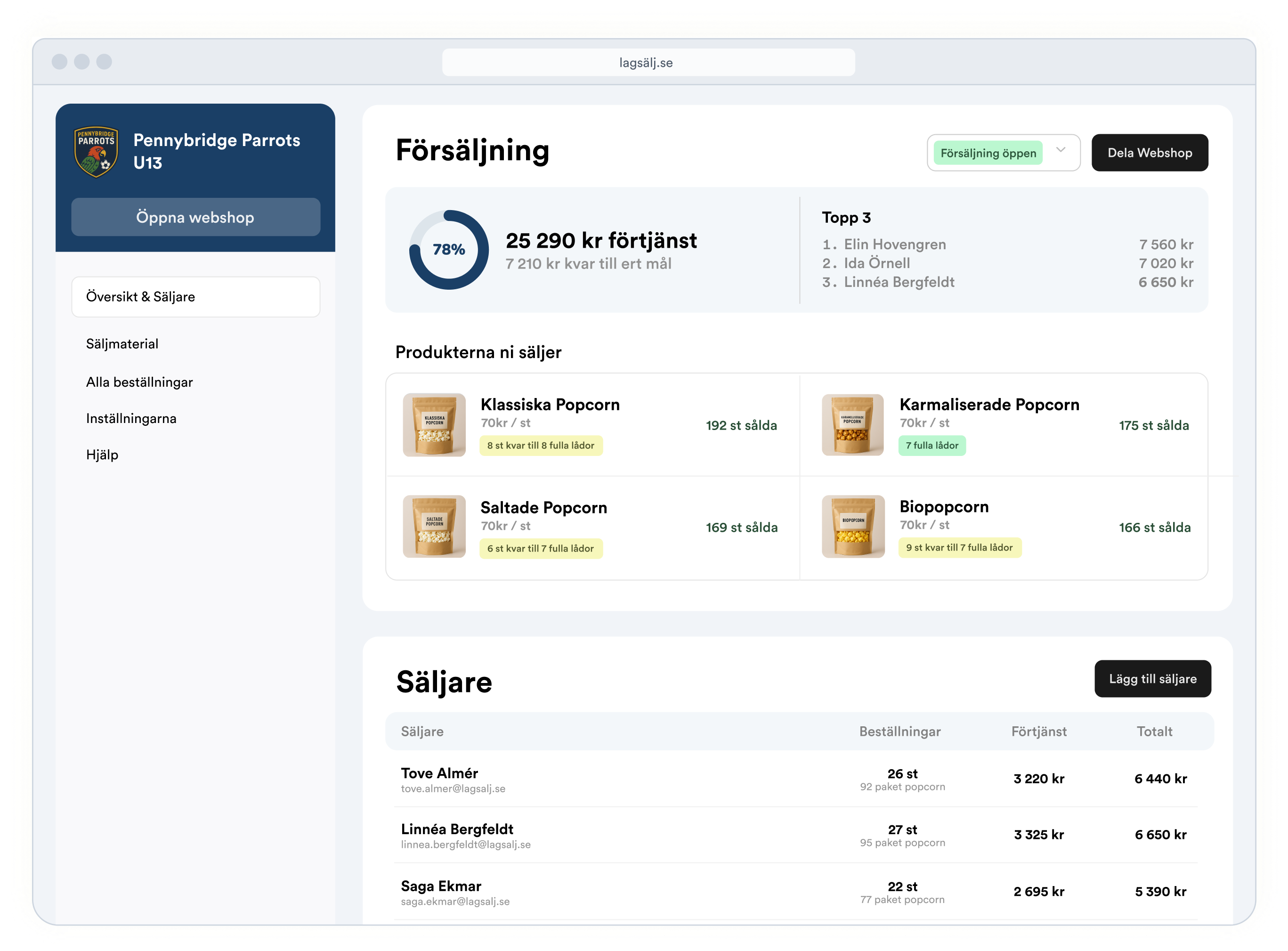
Task: Click the Dela Webshop button
Action: click(x=1149, y=153)
